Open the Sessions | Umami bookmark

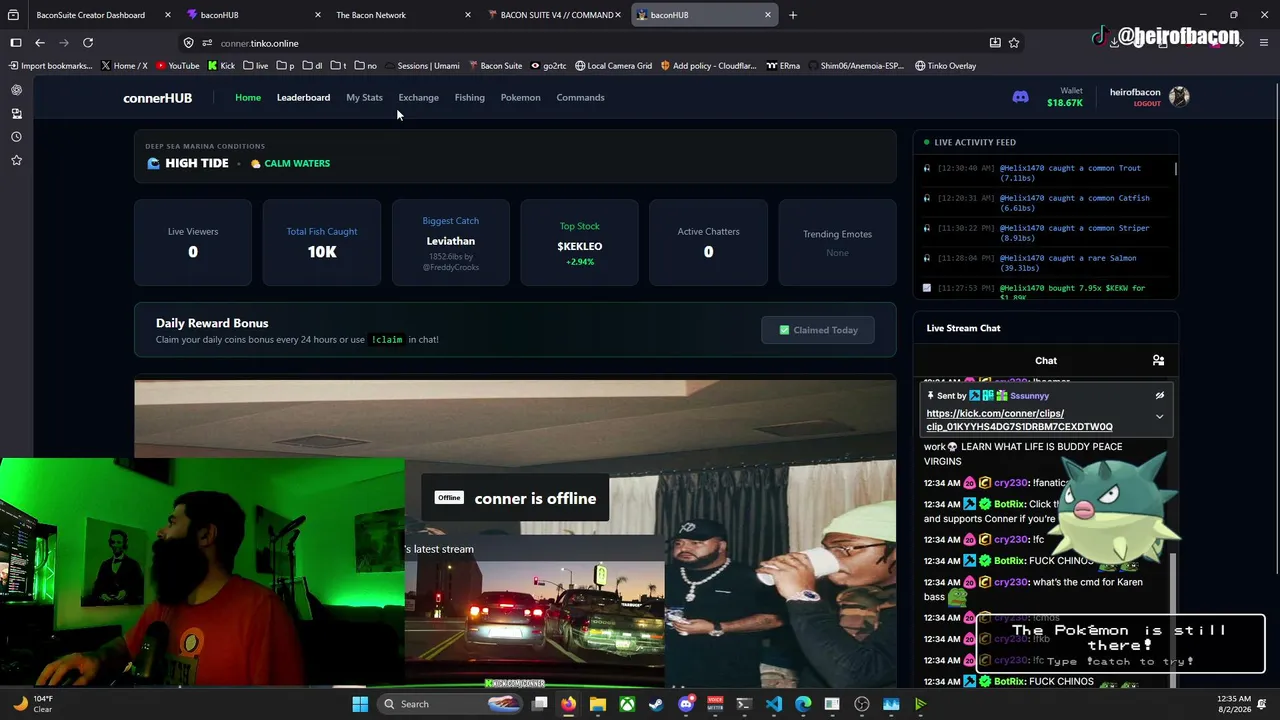pos(422,66)
